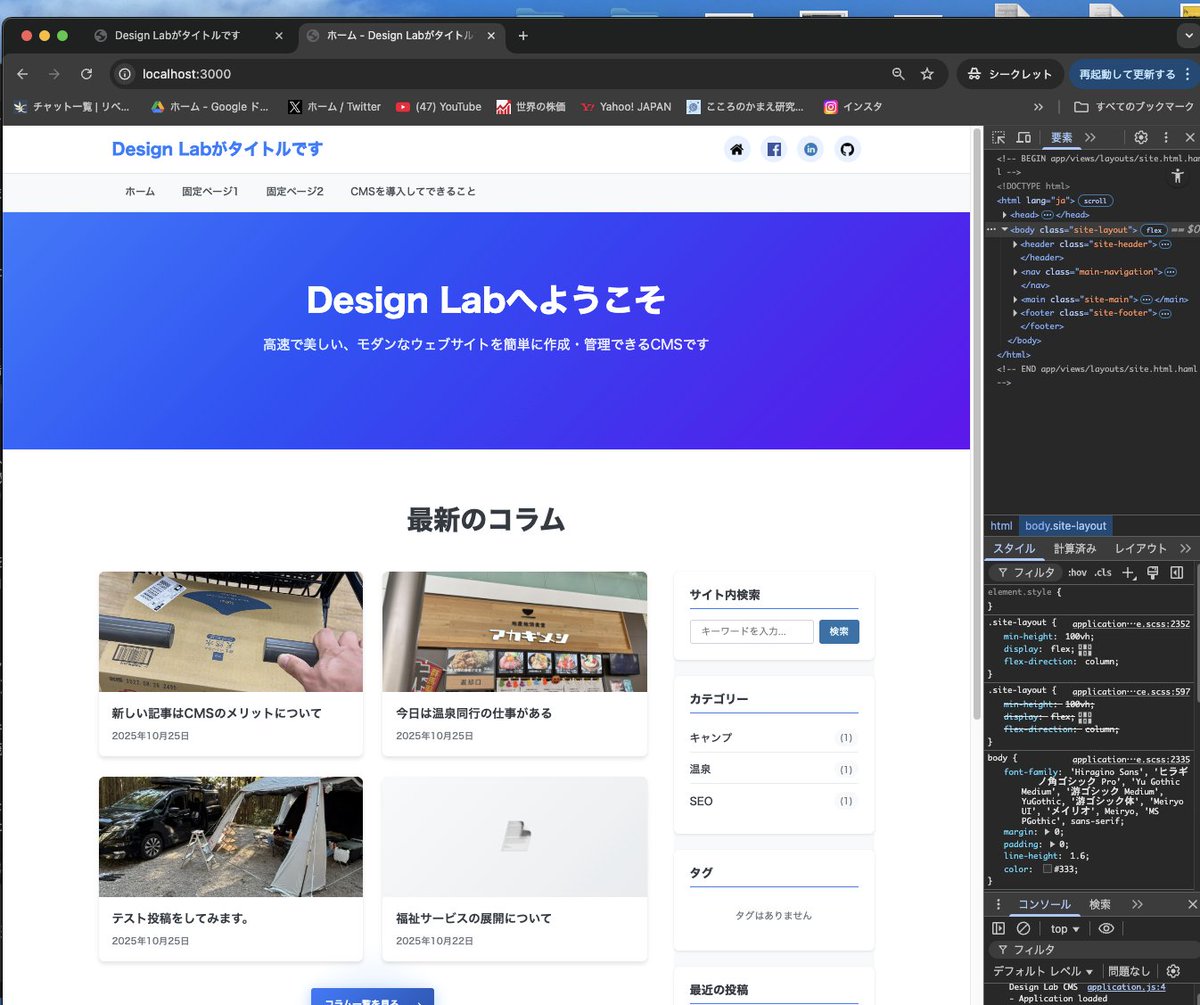Open デフォルト レベル log level dropdown
The image size is (1200, 1005).
1043,971
